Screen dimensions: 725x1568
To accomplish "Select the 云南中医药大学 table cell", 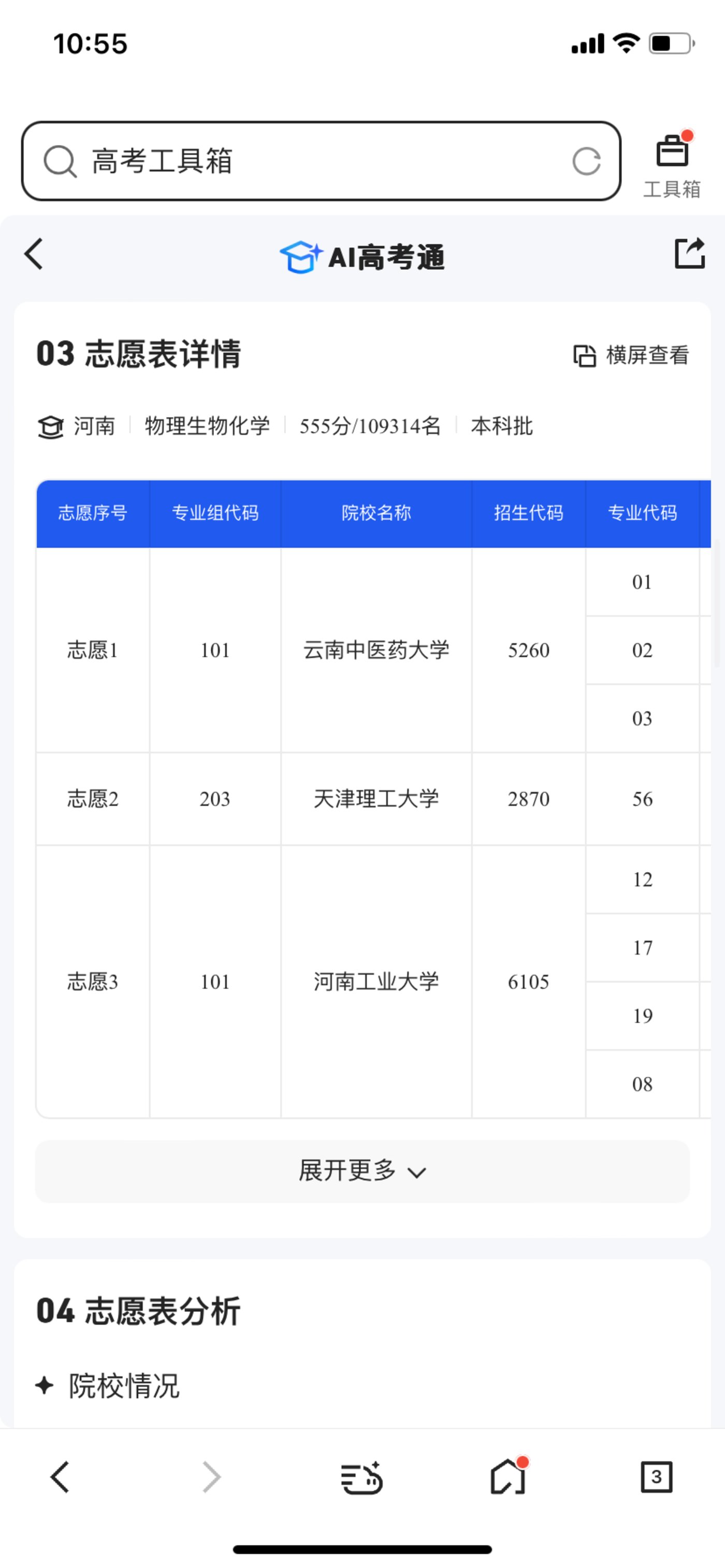I will pos(375,650).
